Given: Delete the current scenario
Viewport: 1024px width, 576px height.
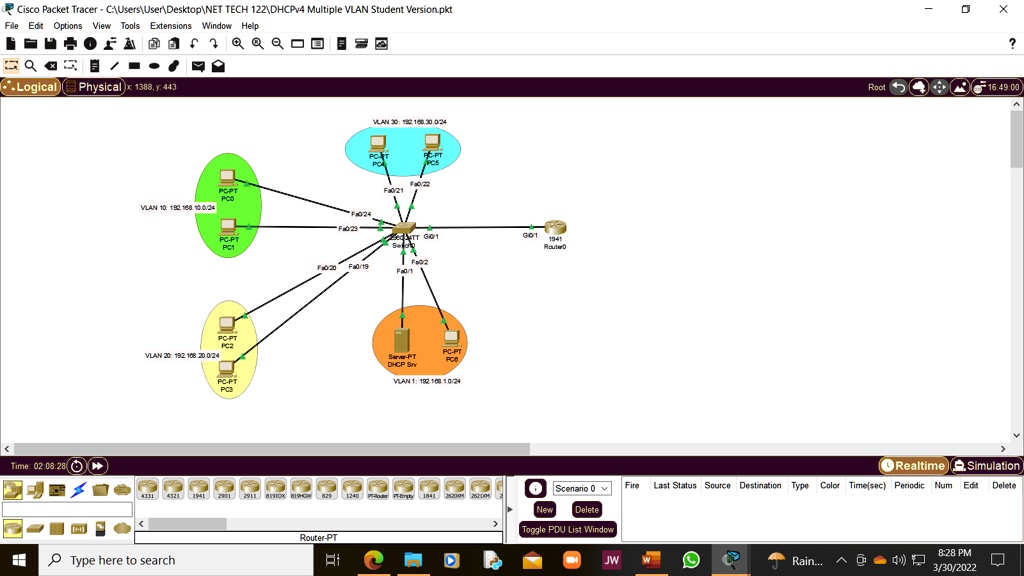Looking at the screenshot, I should pos(587,509).
